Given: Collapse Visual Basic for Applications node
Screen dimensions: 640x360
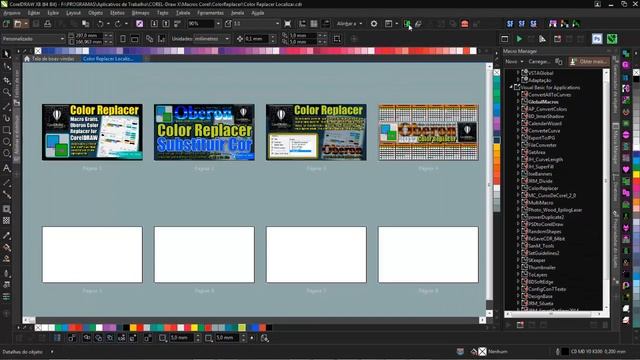Looking at the screenshot, I should [511, 87].
